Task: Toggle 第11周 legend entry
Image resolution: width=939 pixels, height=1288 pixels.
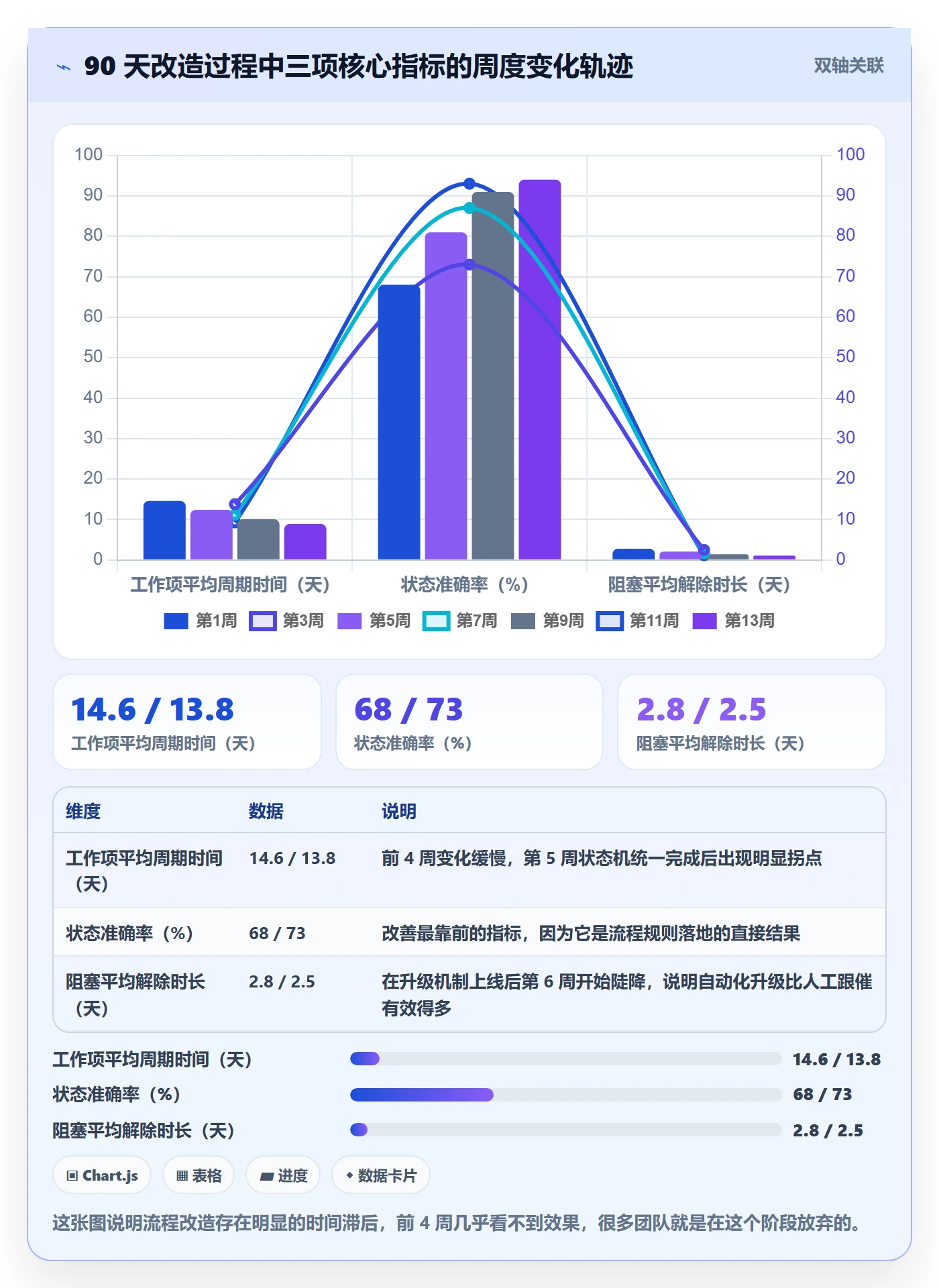Action: click(638, 621)
